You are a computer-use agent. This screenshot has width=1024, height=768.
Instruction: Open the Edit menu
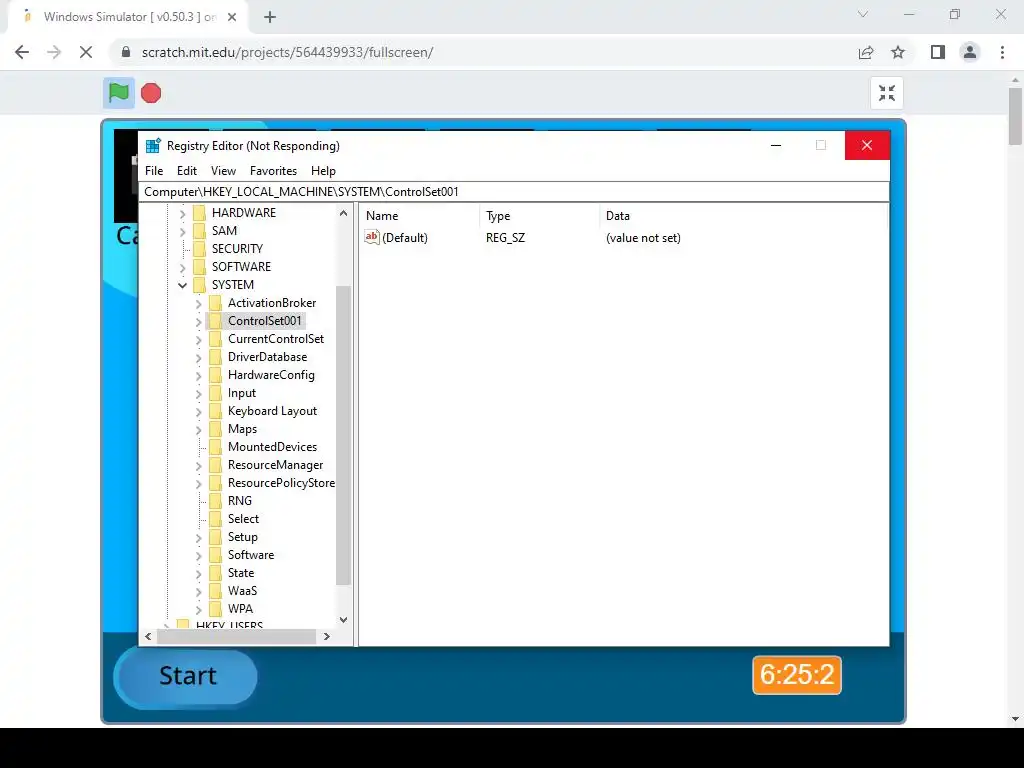(187, 170)
